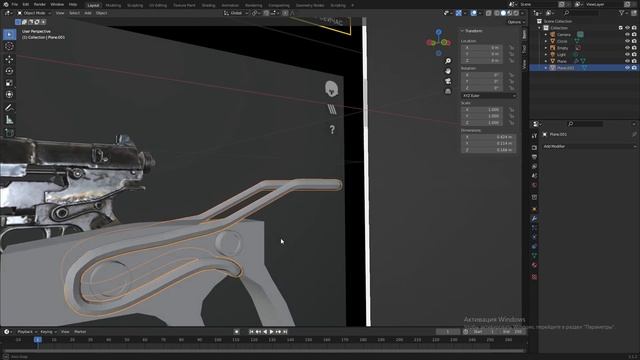Image resolution: width=640 pixels, height=360 pixels.
Task: Collapse the Collection tree in outliner
Action: [540, 28]
